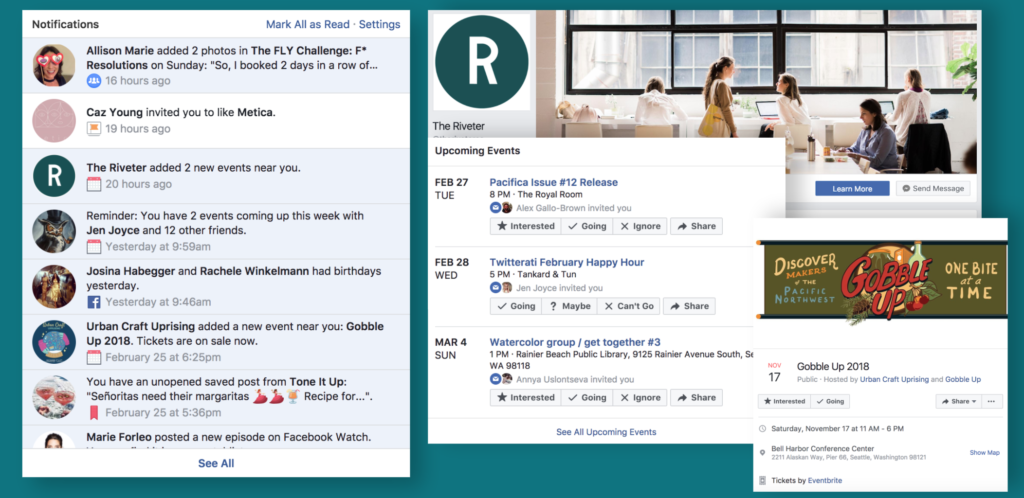Image resolution: width=1024 pixels, height=498 pixels.
Task: Click See All at bottom of Notifications
Action: click(216, 463)
